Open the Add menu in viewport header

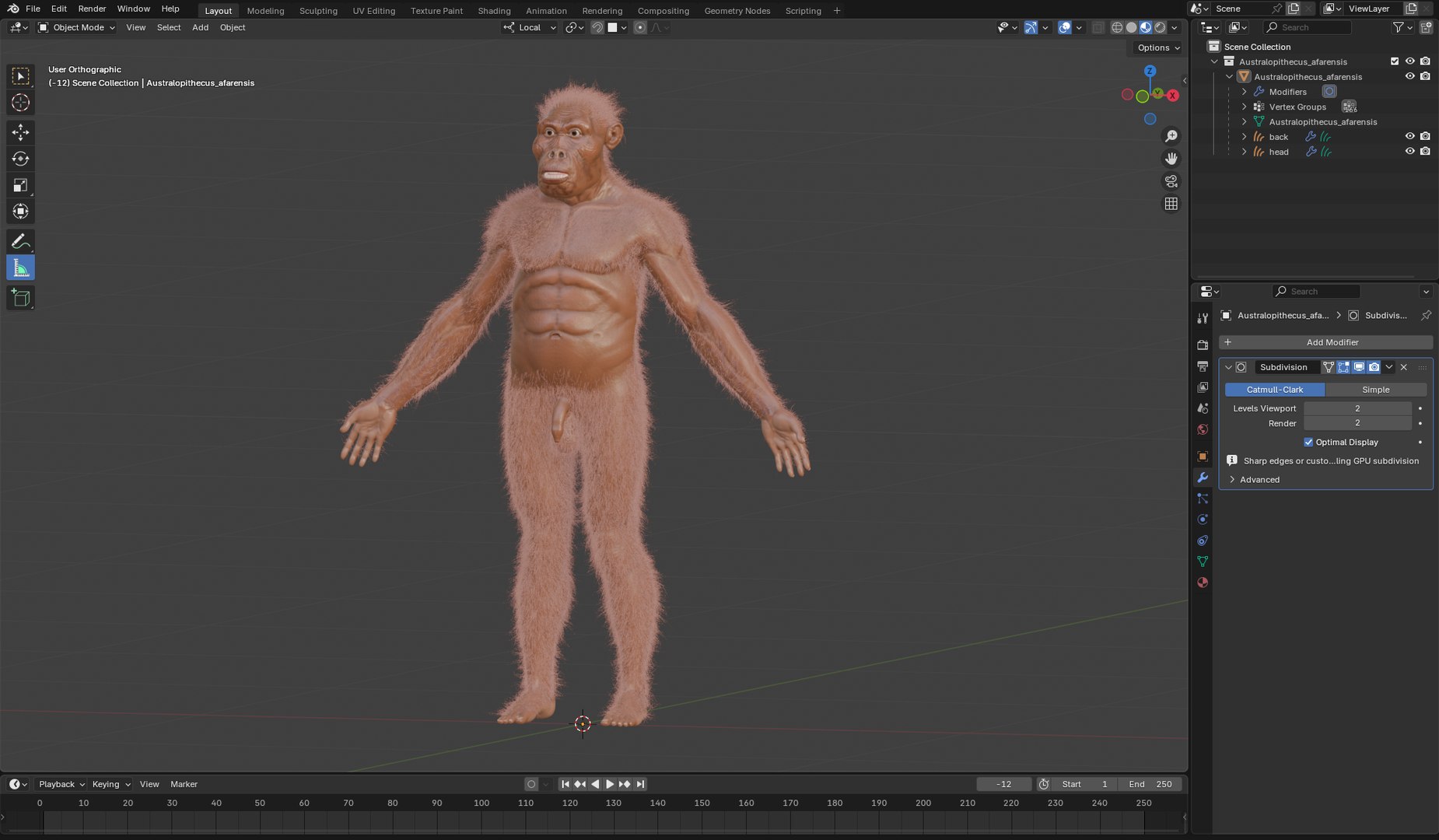pos(200,27)
